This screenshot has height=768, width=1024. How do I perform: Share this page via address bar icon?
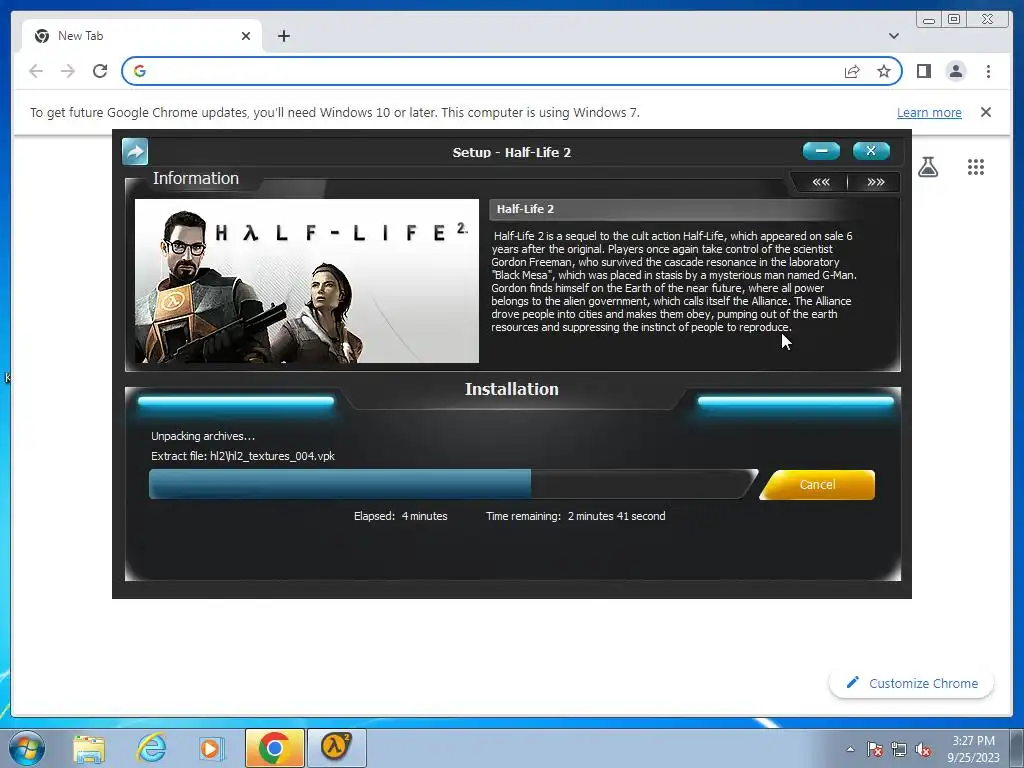click(x=852, y=71)
